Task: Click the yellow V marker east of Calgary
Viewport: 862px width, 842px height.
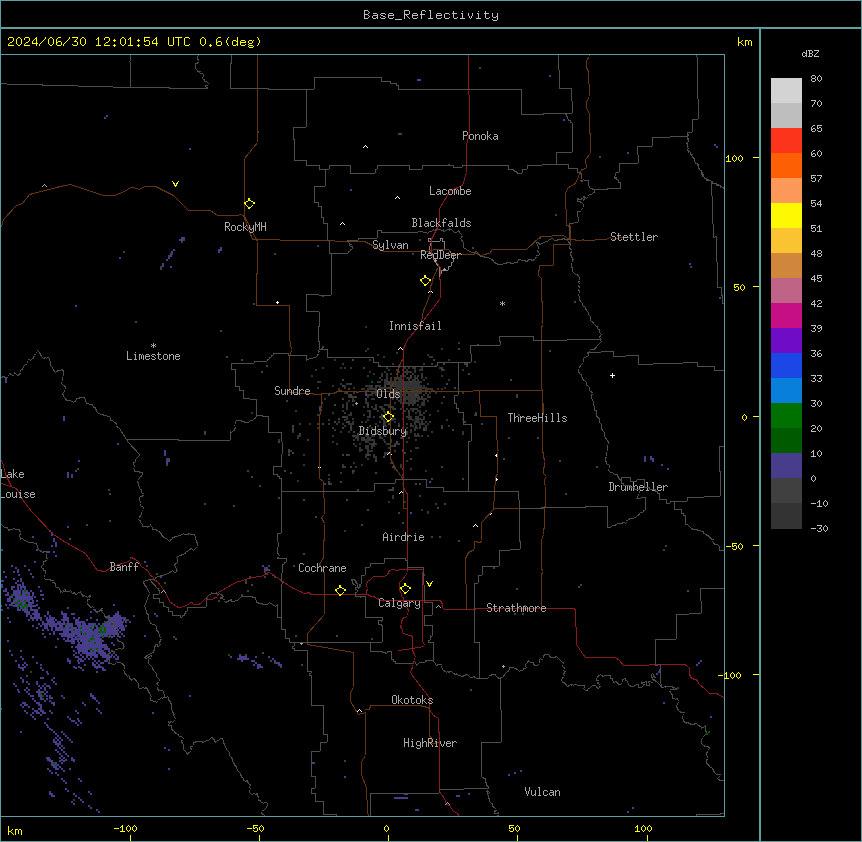Action: coord(429,584)
